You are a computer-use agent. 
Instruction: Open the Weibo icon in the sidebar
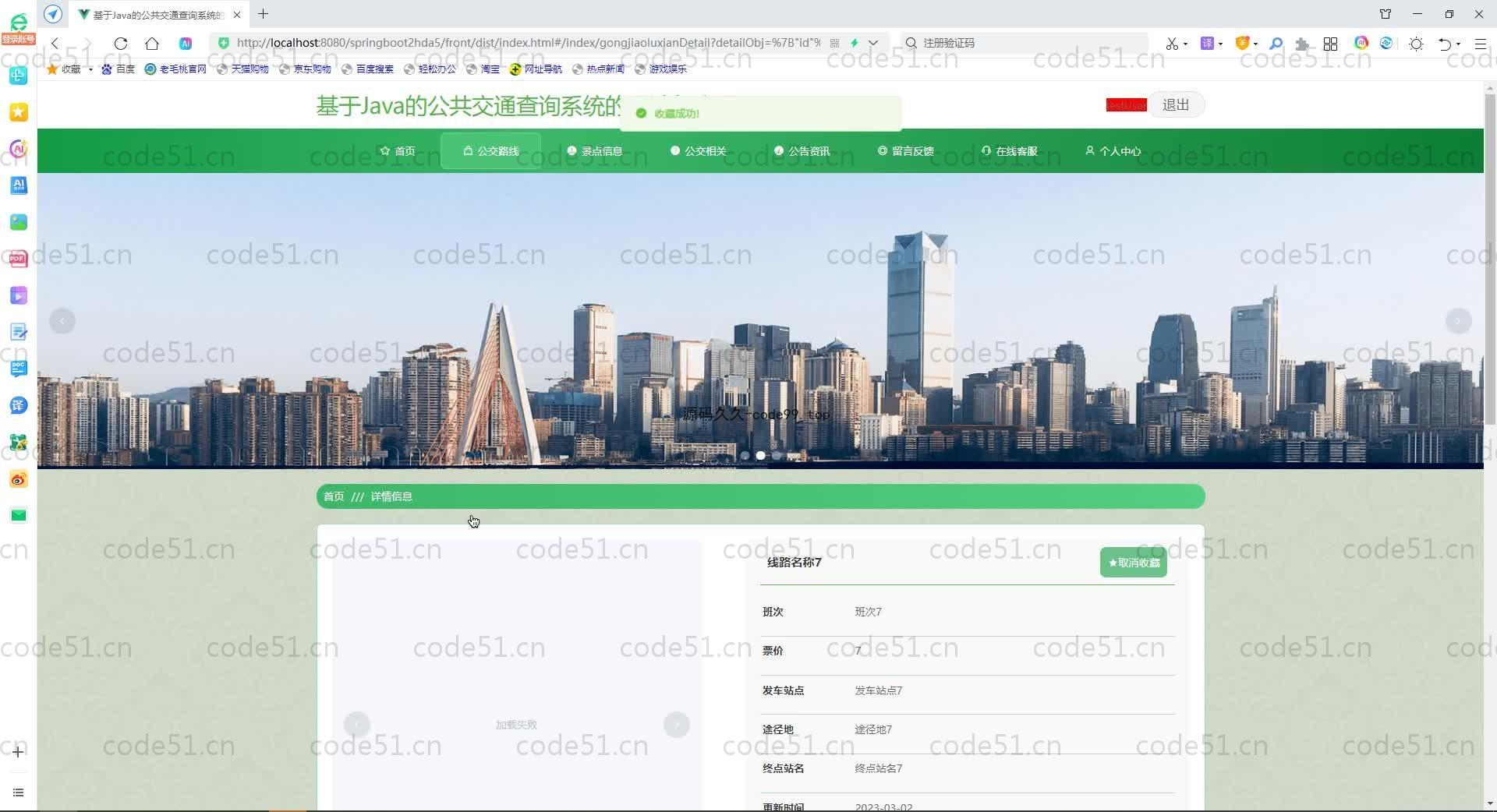tap(19, 478)
